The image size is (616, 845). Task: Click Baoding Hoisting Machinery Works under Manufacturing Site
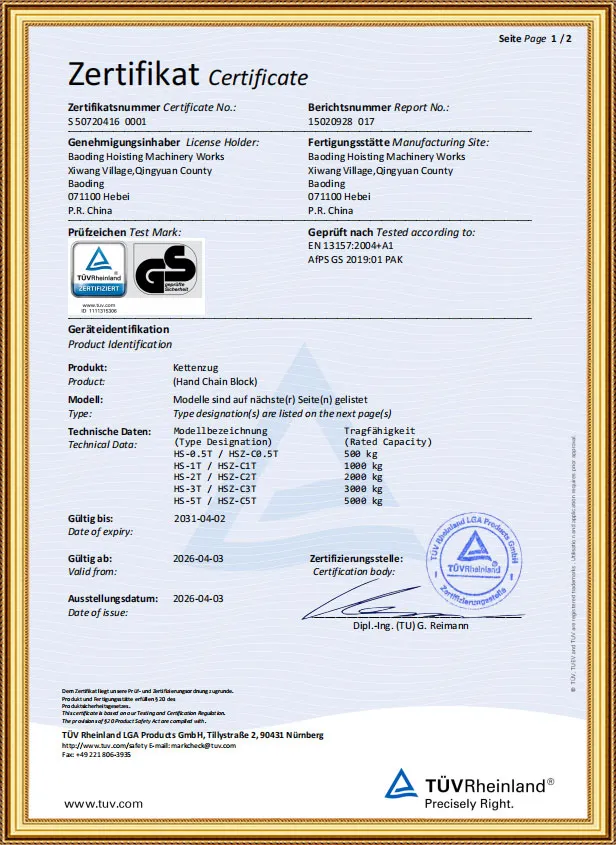point(386,156)
